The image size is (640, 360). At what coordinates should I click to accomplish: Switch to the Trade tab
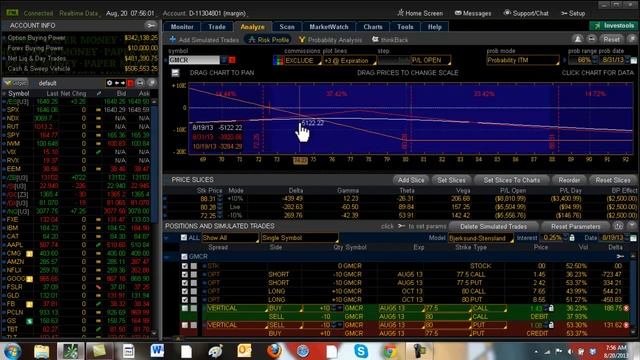click(x=217, y=27)
